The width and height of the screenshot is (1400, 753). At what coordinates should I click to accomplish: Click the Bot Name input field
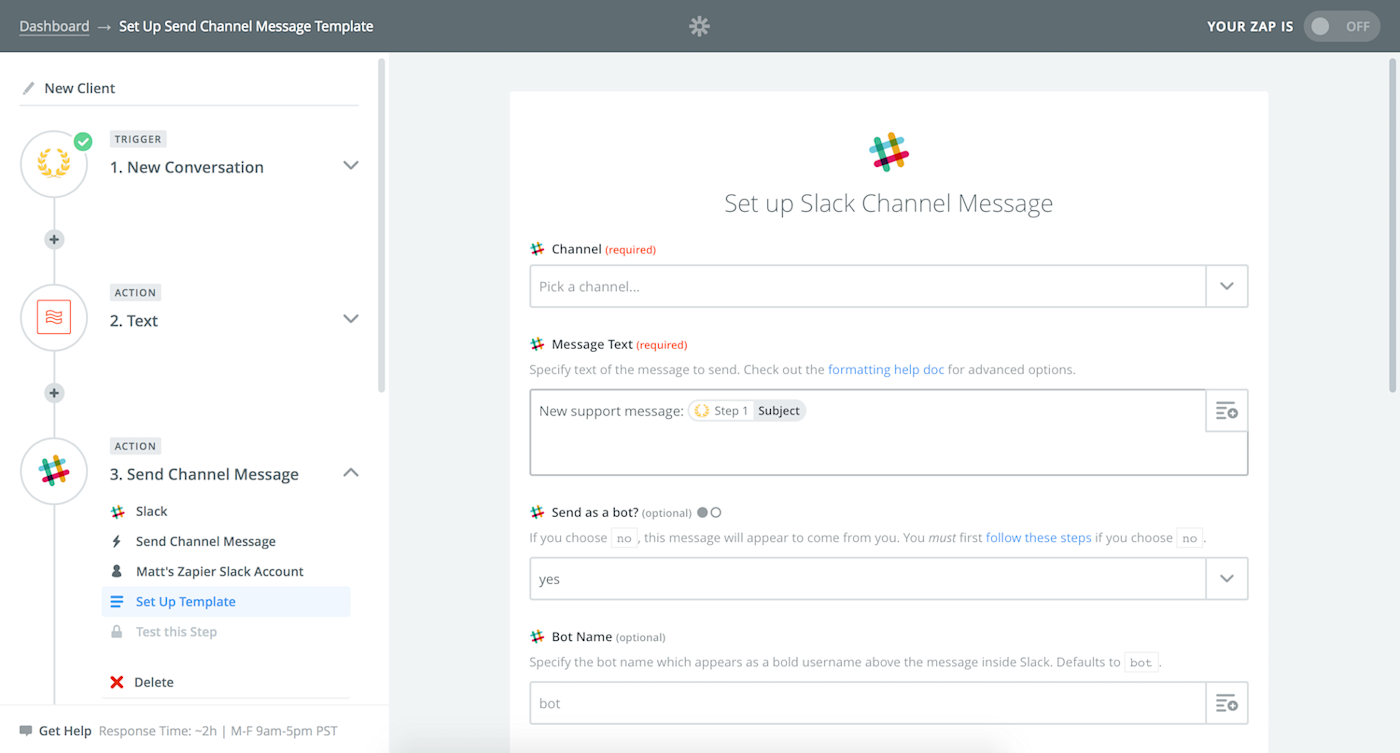868,703
